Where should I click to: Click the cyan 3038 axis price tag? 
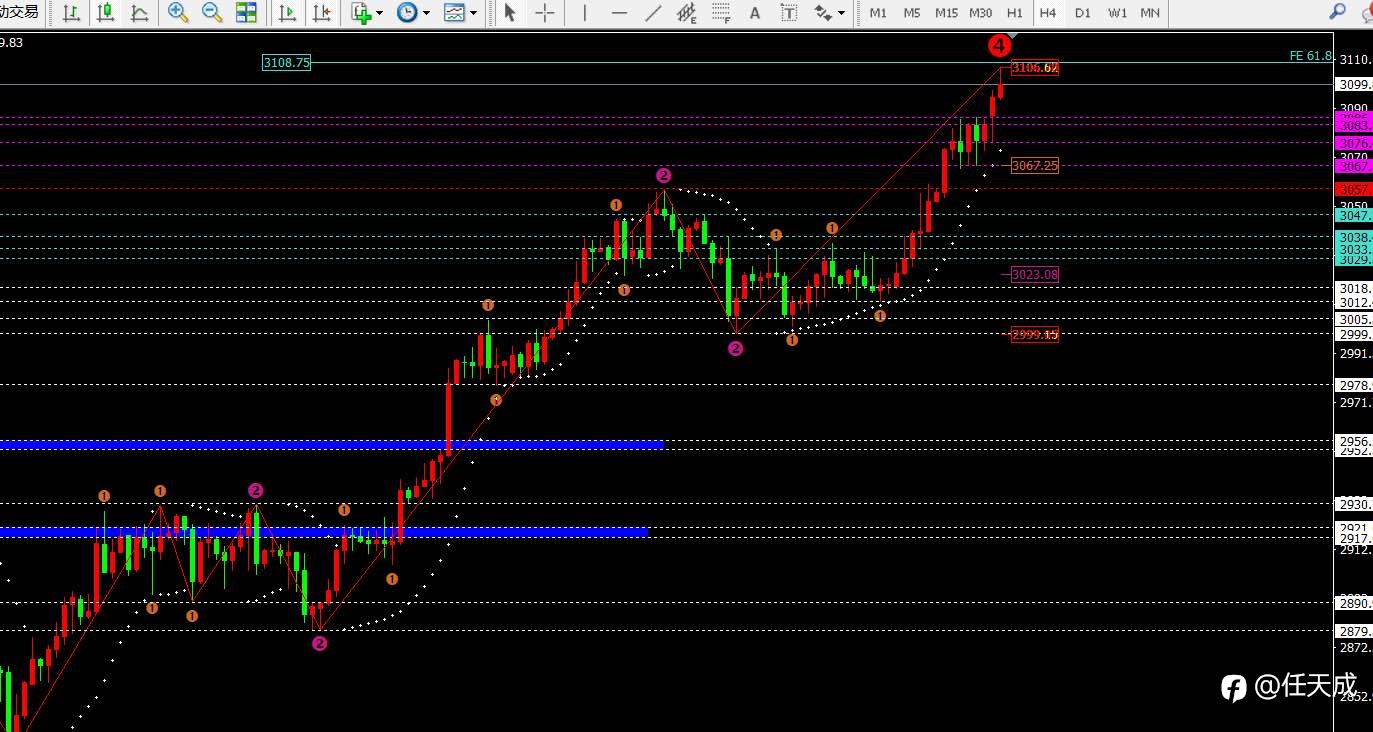[1353, 237]
